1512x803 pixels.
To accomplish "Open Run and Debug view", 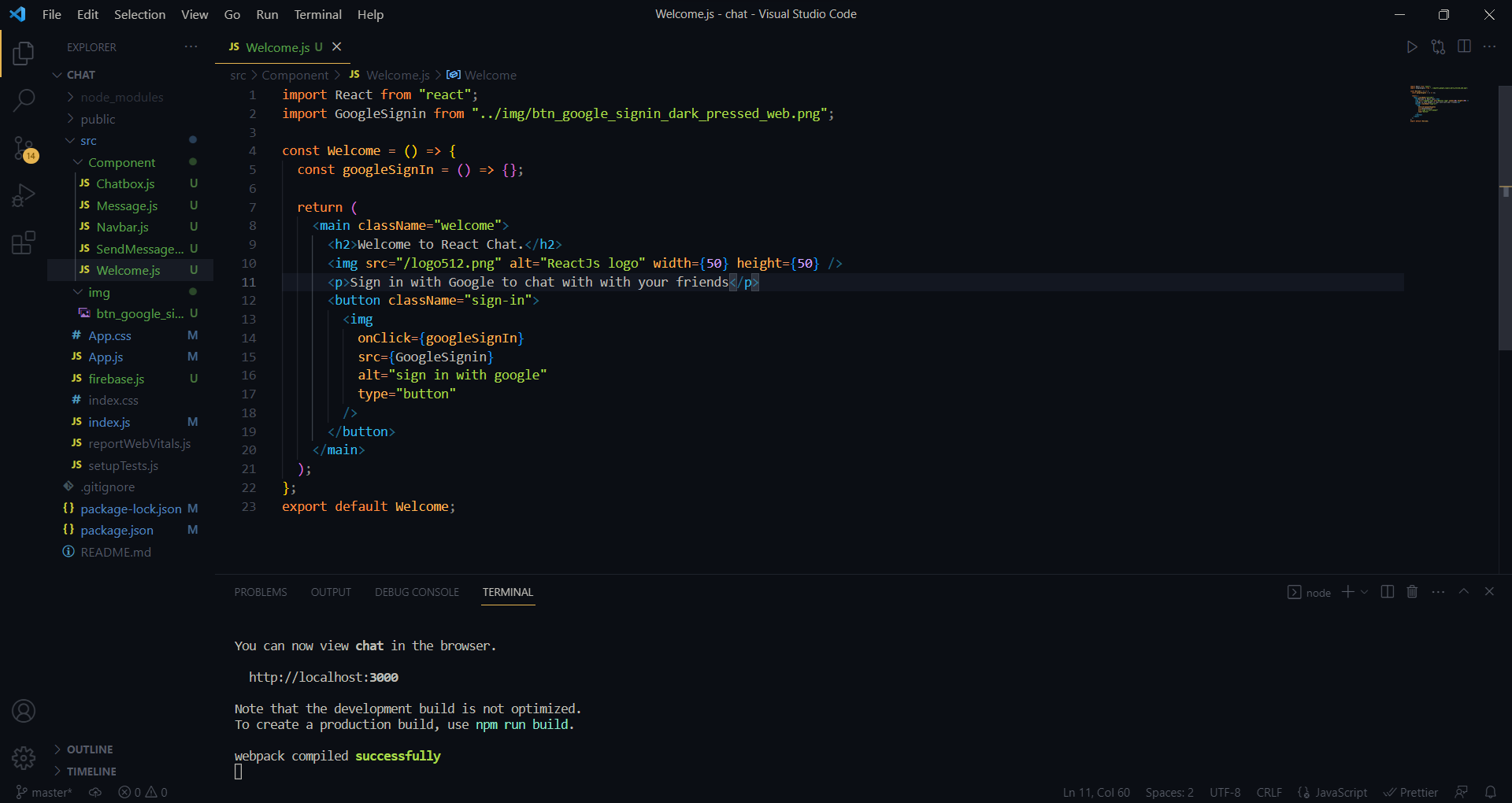I will (24, 195).
